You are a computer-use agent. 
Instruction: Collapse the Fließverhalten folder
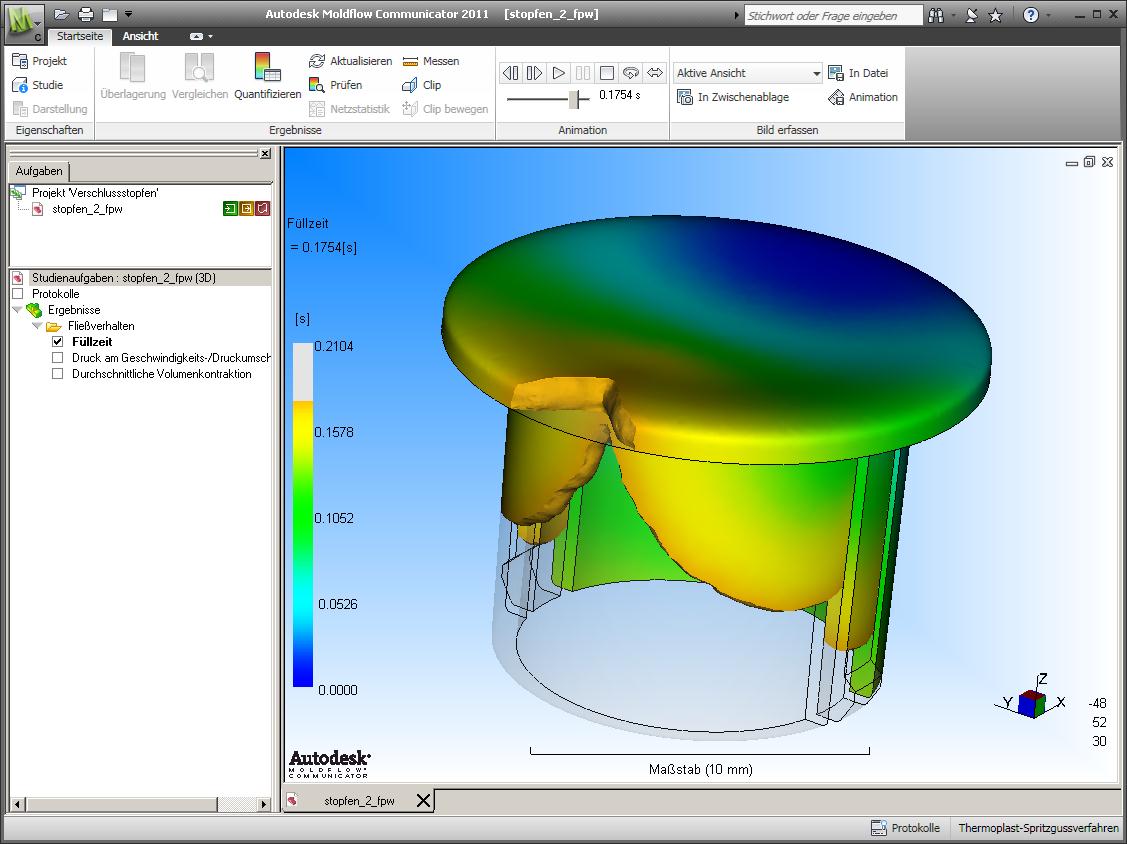tap(37, 326)
